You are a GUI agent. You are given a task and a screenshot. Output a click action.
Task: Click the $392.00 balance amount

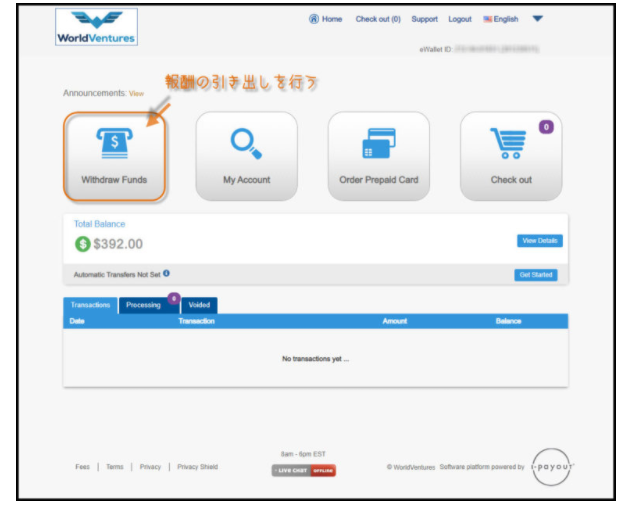pos(118,244)
